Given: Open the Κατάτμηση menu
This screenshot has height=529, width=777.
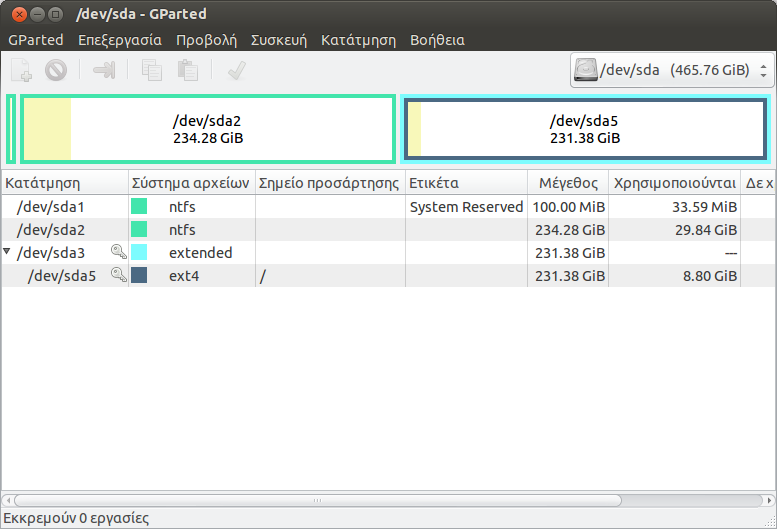Looking at the screenshot, I should click(357, 40).
